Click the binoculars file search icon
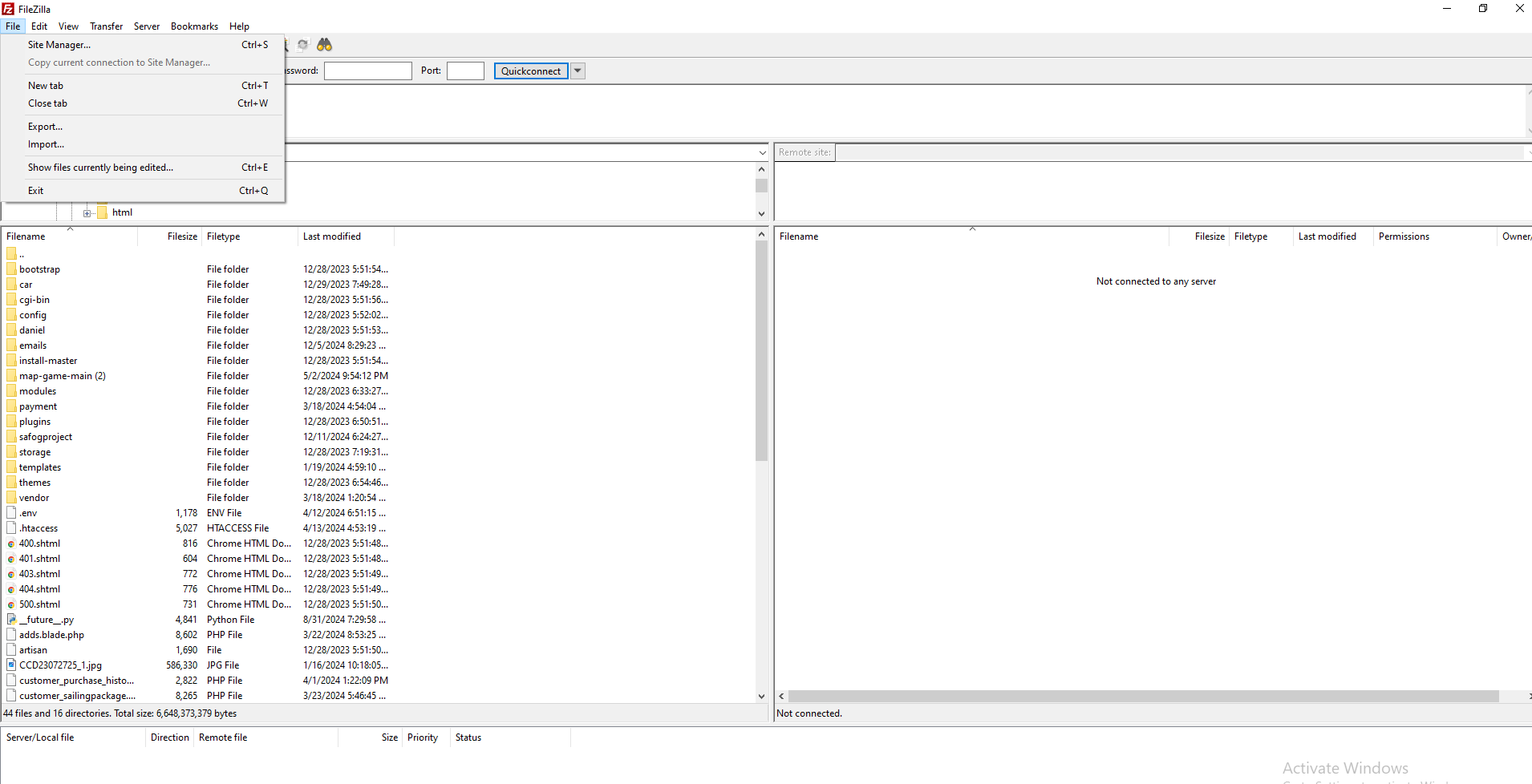The height and width of the screenshot is (784, 1532). point(324,45)
